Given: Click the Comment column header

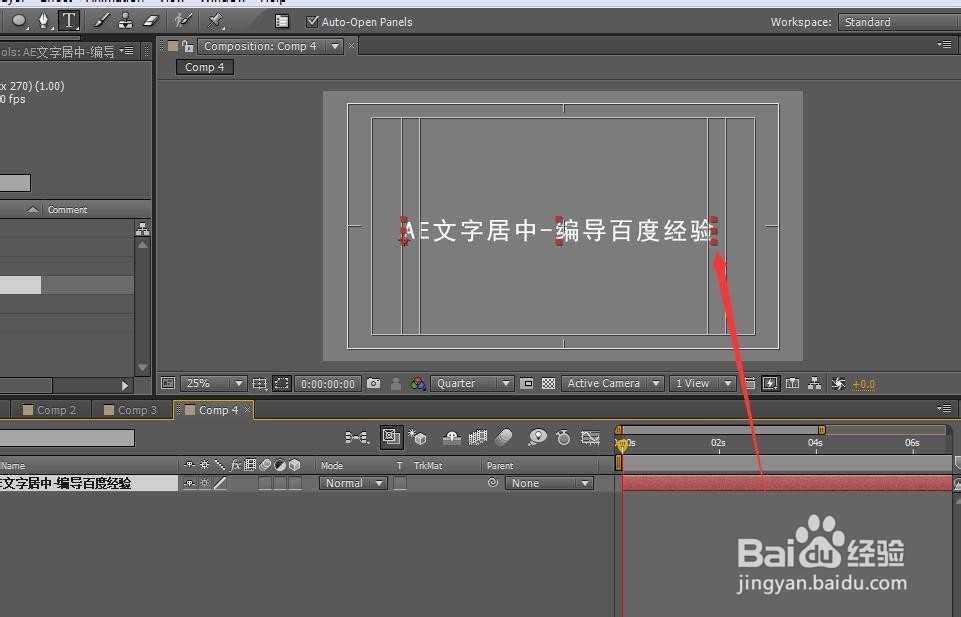Looking at the screenshot, I should click(67, 210).
